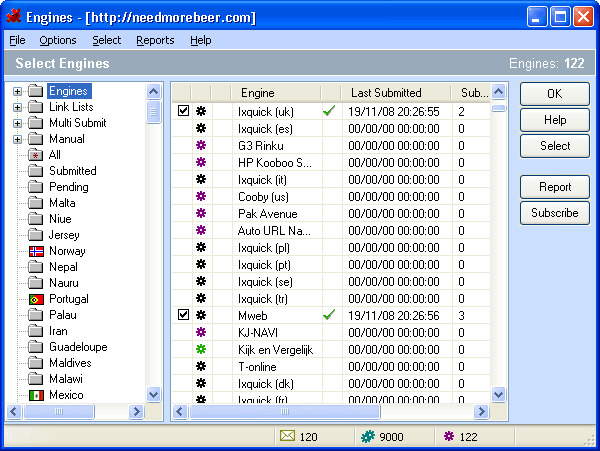The height and width of the screenshot is (451, 600).
Task: Click the purple gear icon beside G3 Rinku
Action: point(200,145)
